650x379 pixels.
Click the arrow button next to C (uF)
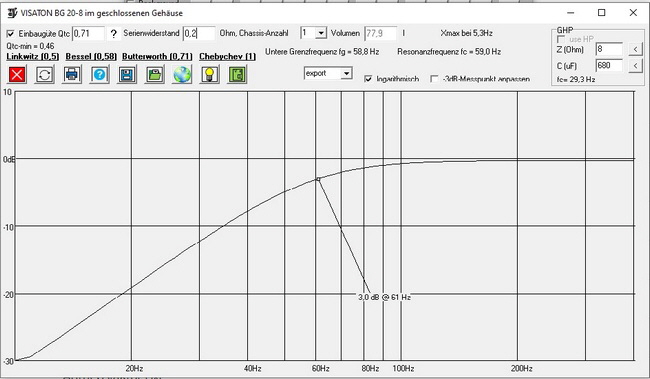click(635, 66)
